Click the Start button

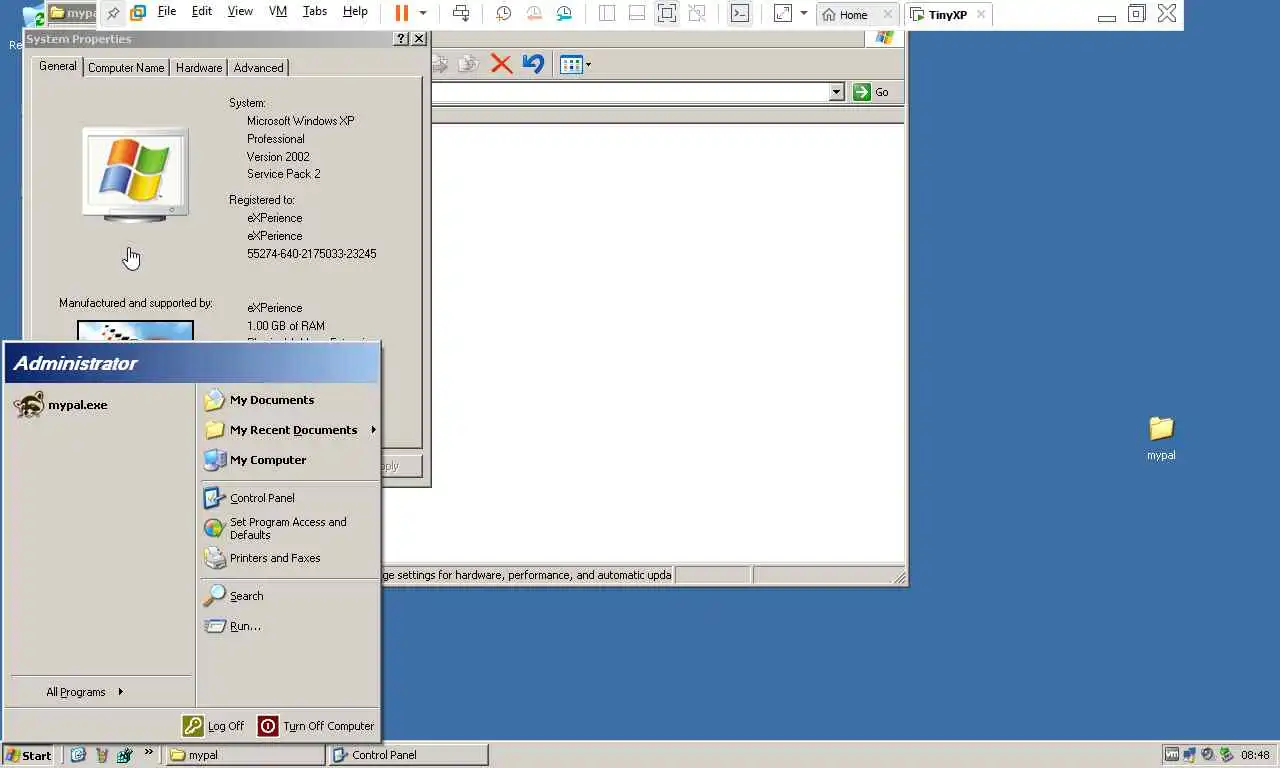click(x=29, y=755)
